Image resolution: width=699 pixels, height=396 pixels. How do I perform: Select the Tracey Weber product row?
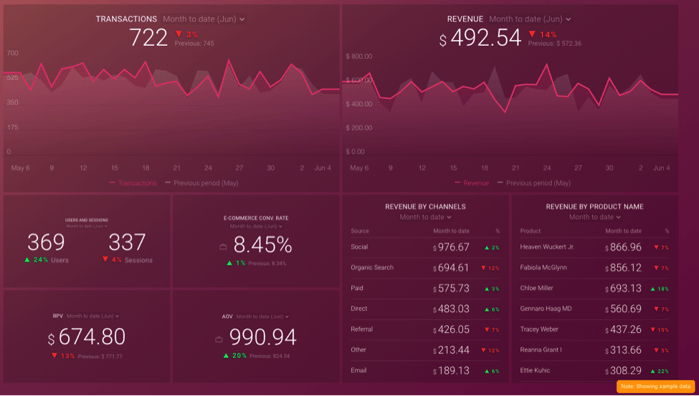(595, 329)
